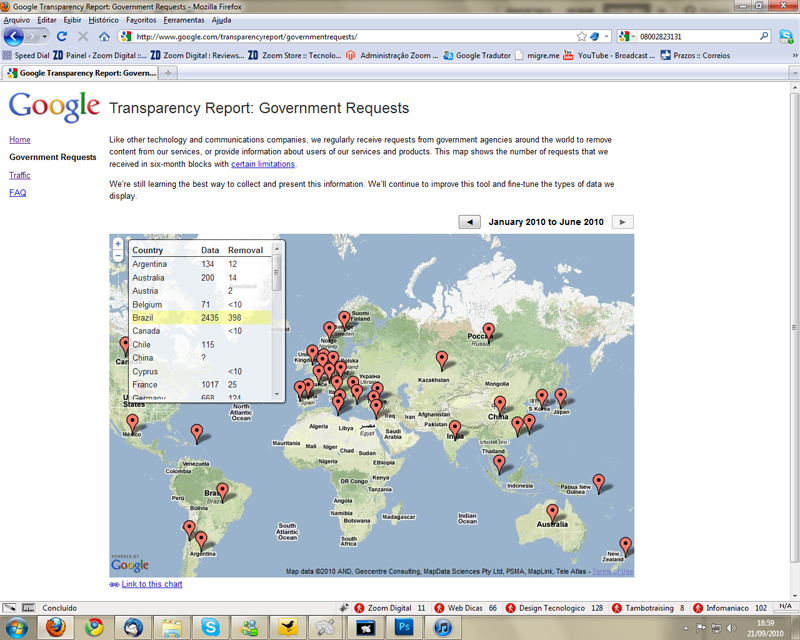This screenshot has height=640, width=800.
Task: Open the Painel Zoom Digital bookmark
Action: (99, 56)
